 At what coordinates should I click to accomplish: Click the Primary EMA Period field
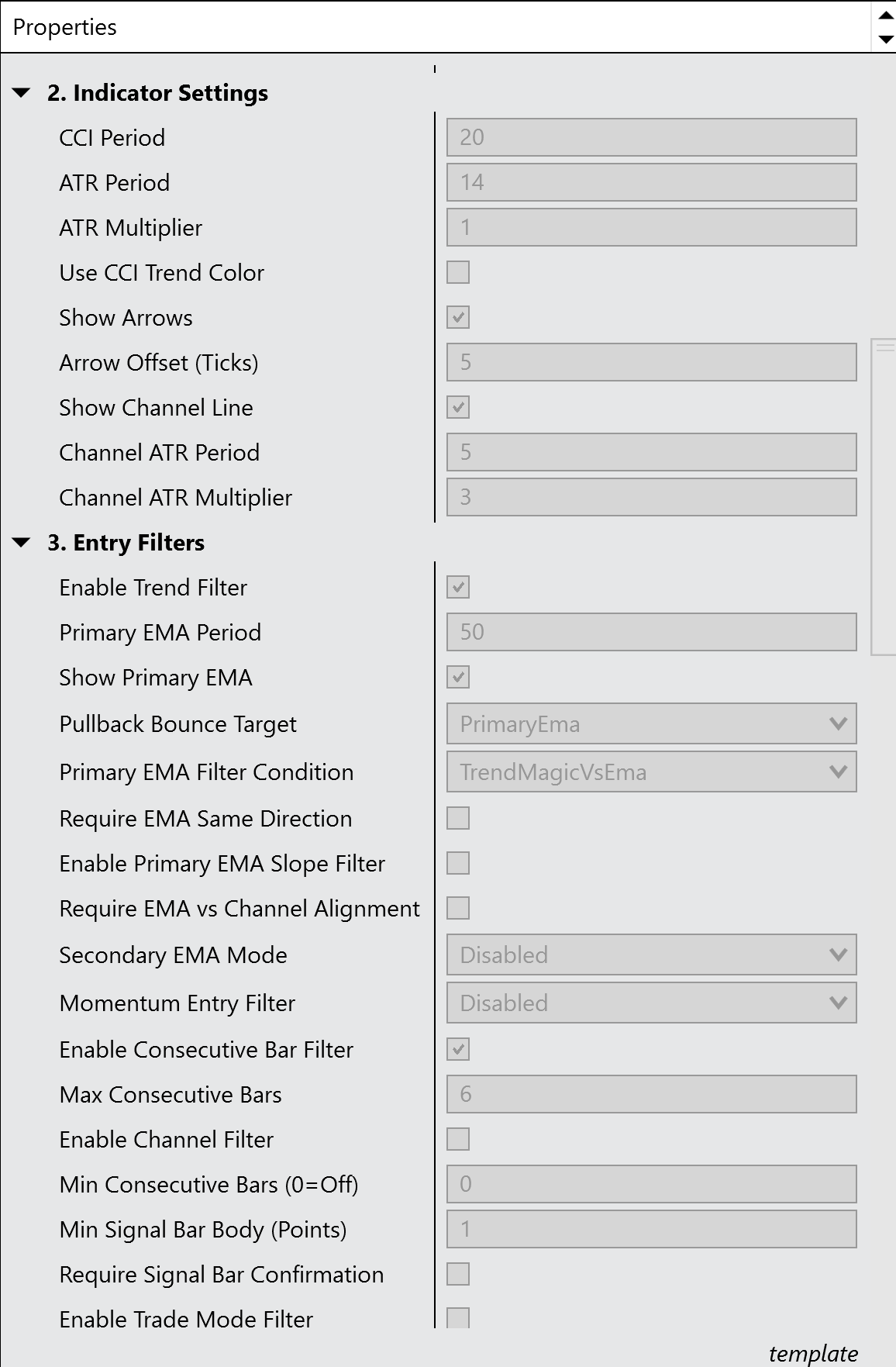[651, 633]
